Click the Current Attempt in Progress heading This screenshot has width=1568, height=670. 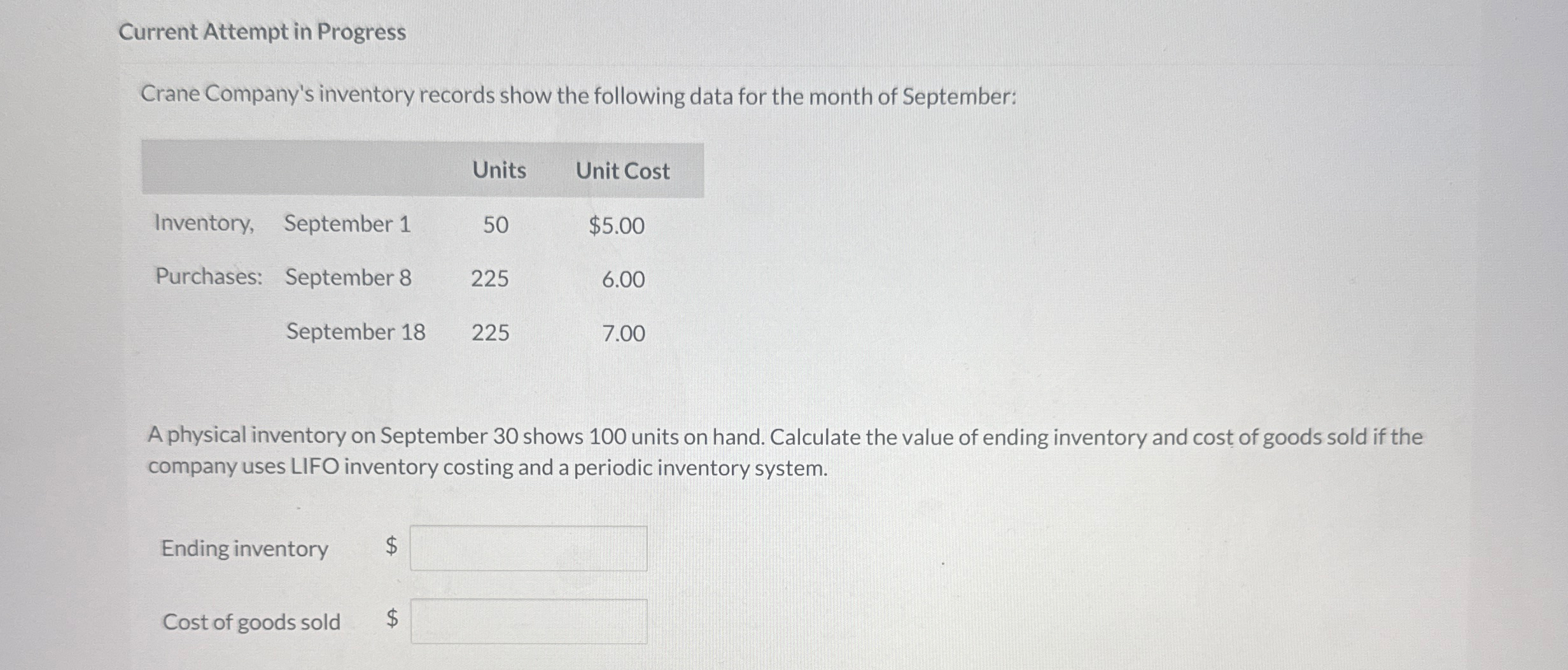pos(260,31)
